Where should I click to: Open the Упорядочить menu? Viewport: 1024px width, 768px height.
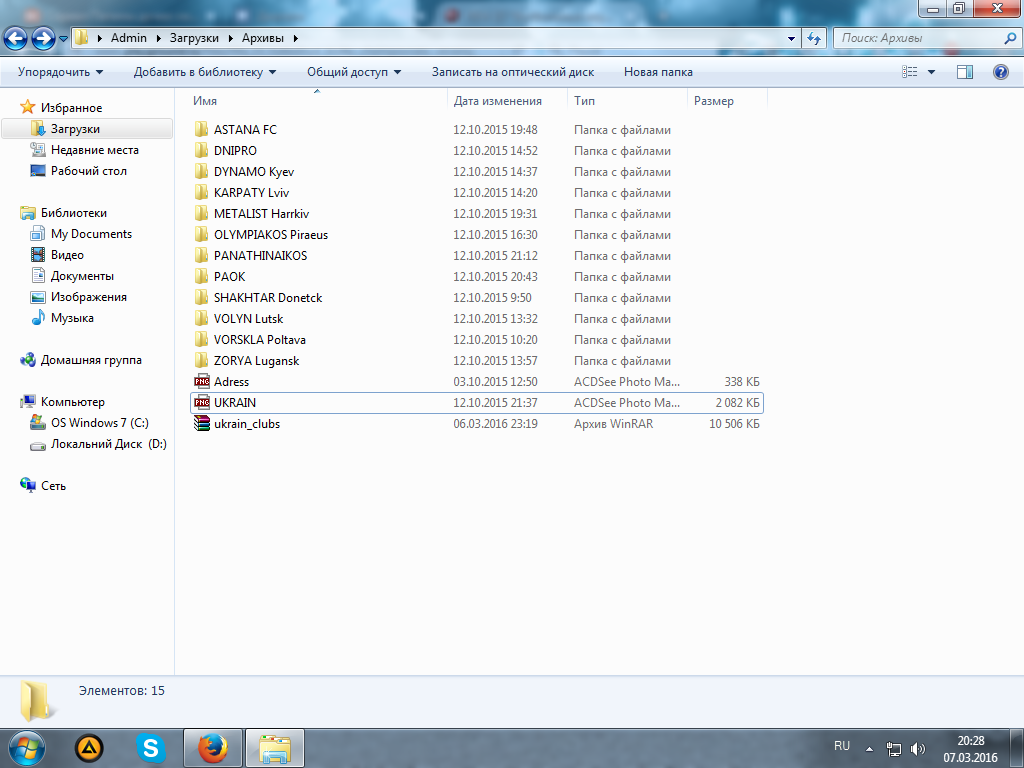[x=60, y=72]
